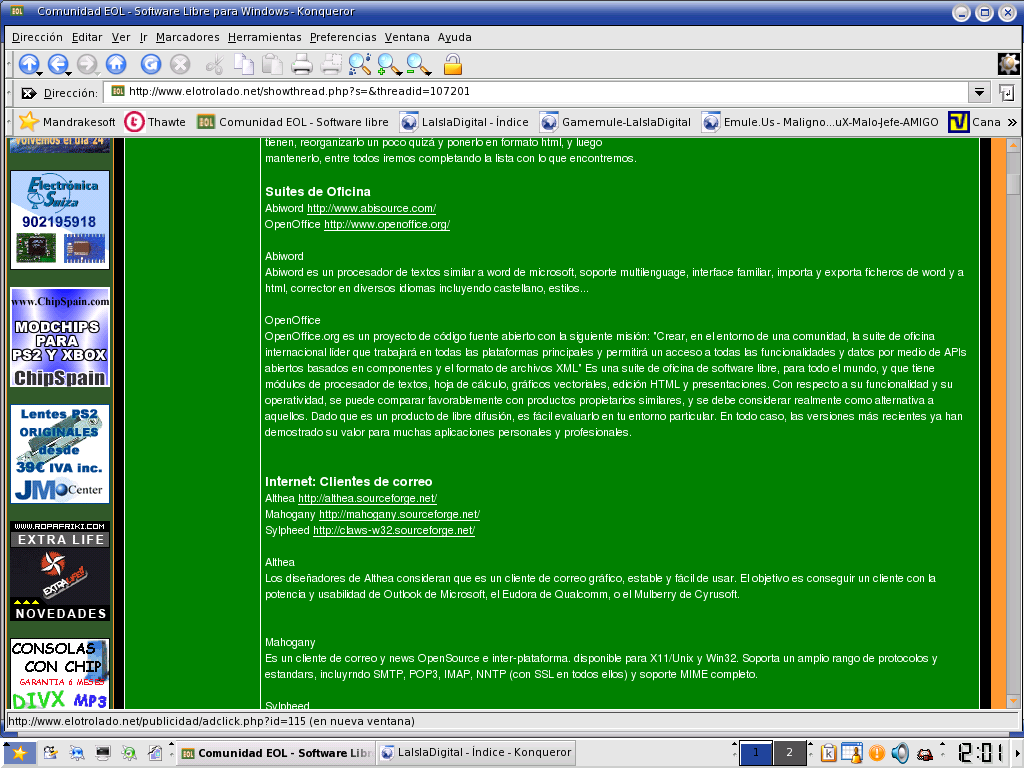
Task: Click the Forward arrow icon
Action: (x=86, y=63)
